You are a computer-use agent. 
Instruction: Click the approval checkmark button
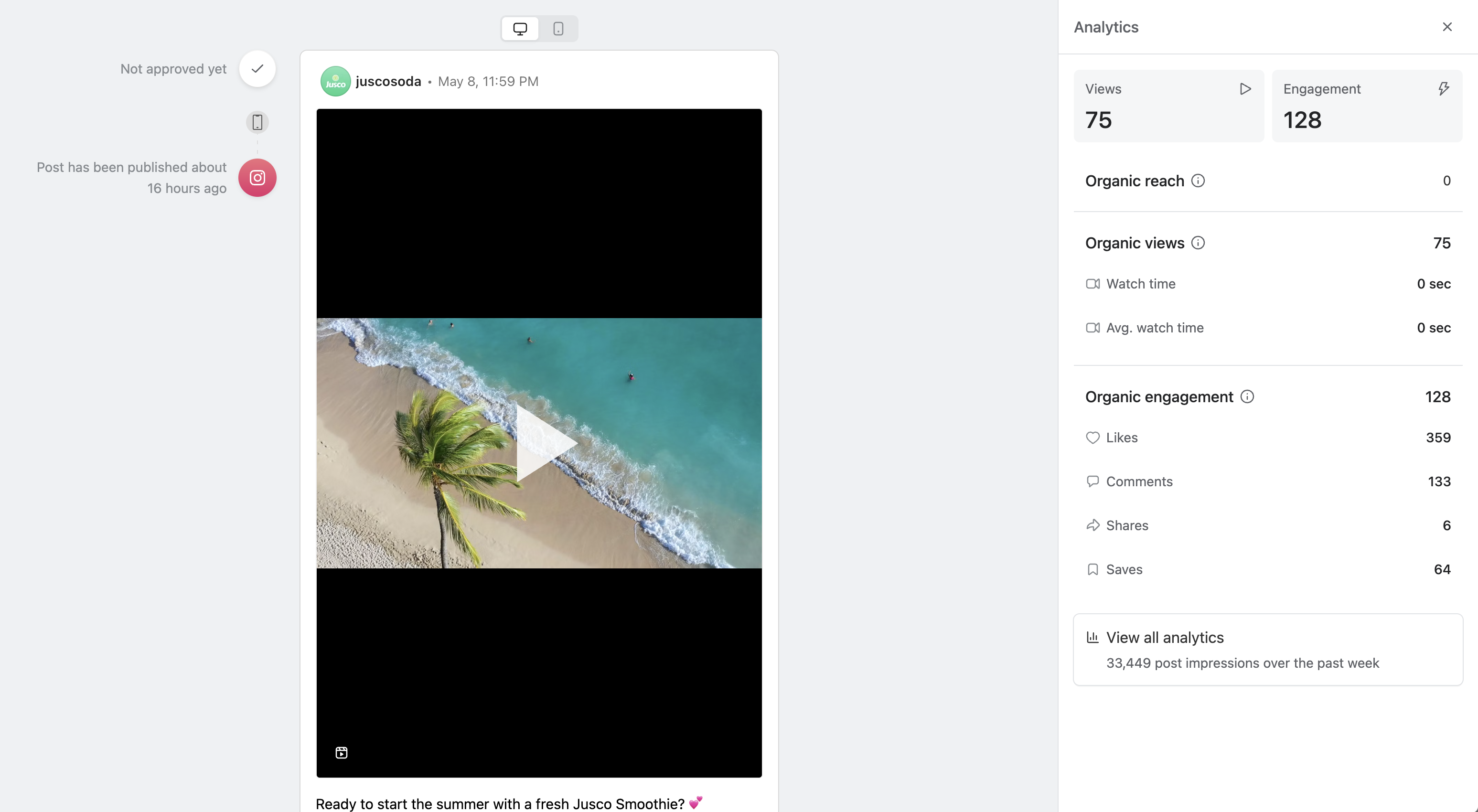point(257,69)
